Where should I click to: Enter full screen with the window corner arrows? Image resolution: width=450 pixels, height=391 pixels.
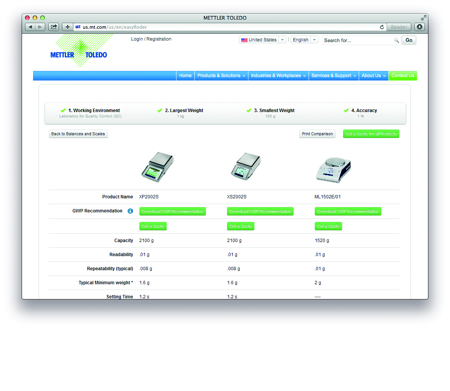click(x=423, y=17)
